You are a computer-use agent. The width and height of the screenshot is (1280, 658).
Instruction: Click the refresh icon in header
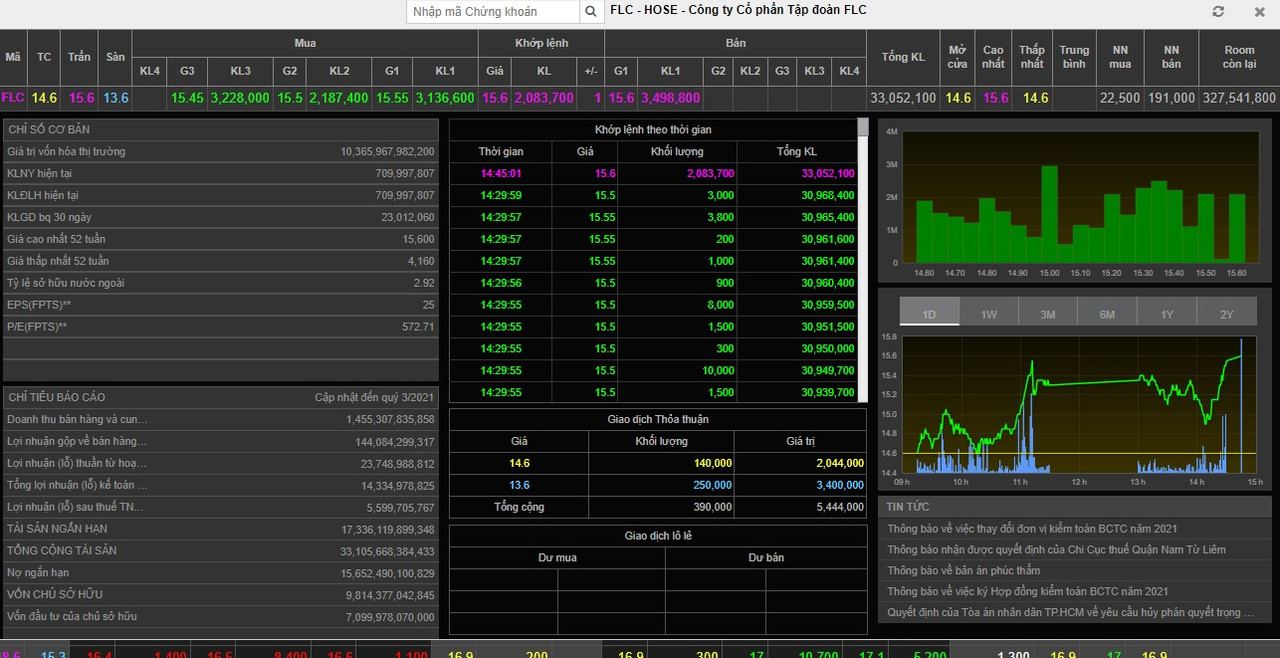(x=1218, y=11)
